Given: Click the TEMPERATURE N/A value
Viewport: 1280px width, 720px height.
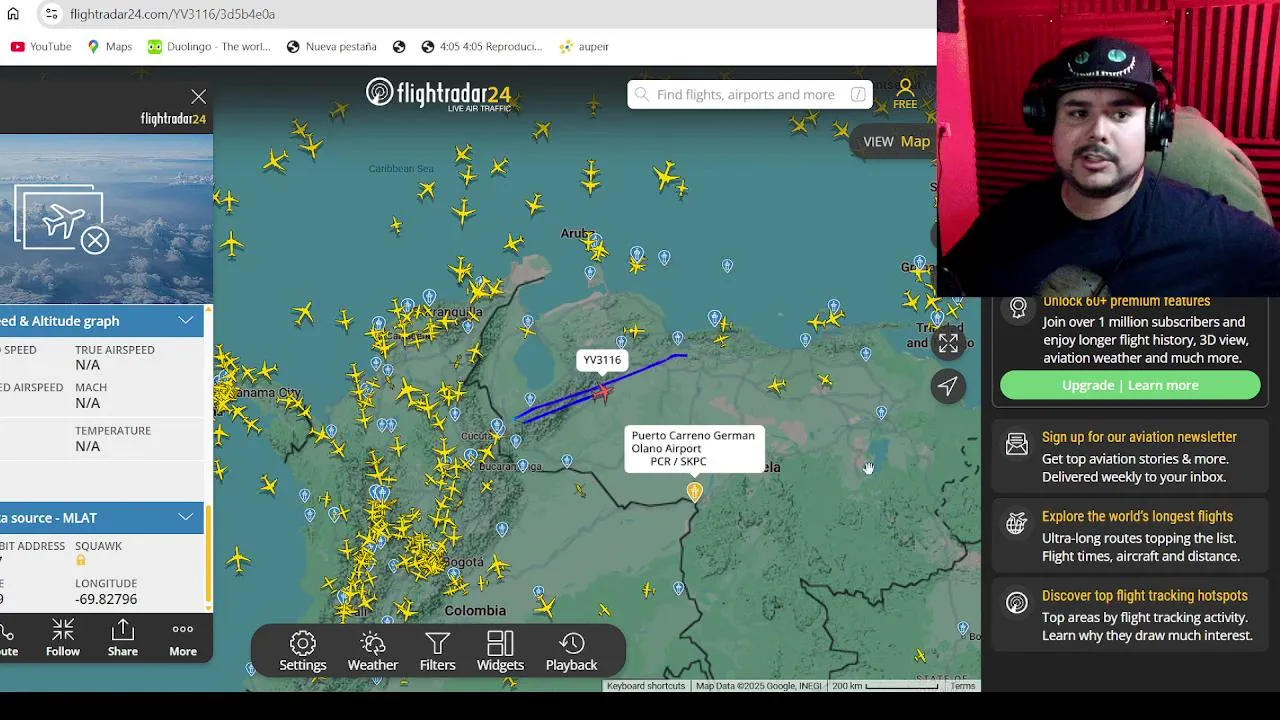Looking at the screenshot, I should [87, 446].
